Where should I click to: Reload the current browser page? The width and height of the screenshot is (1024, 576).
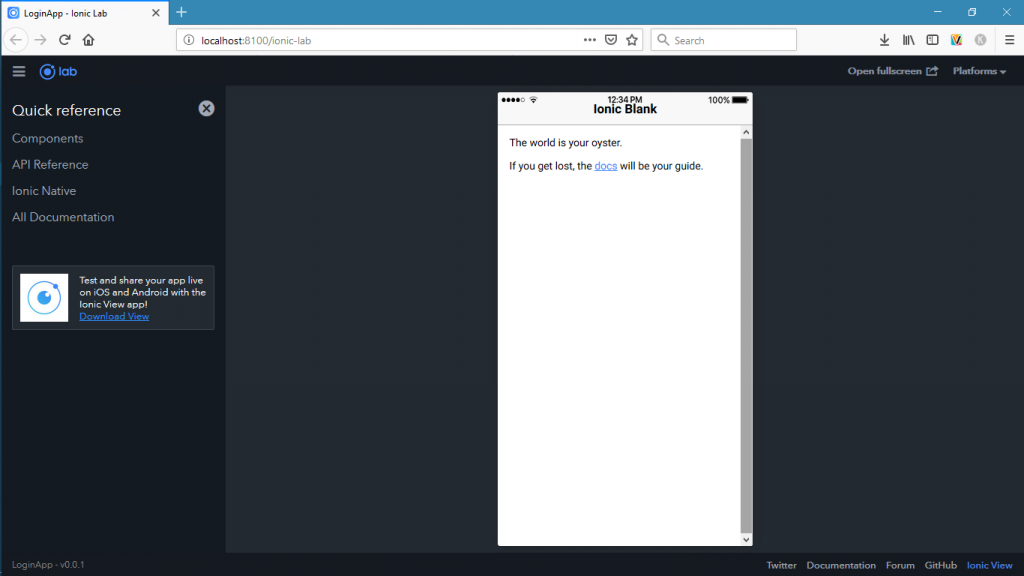pos(65,40)
